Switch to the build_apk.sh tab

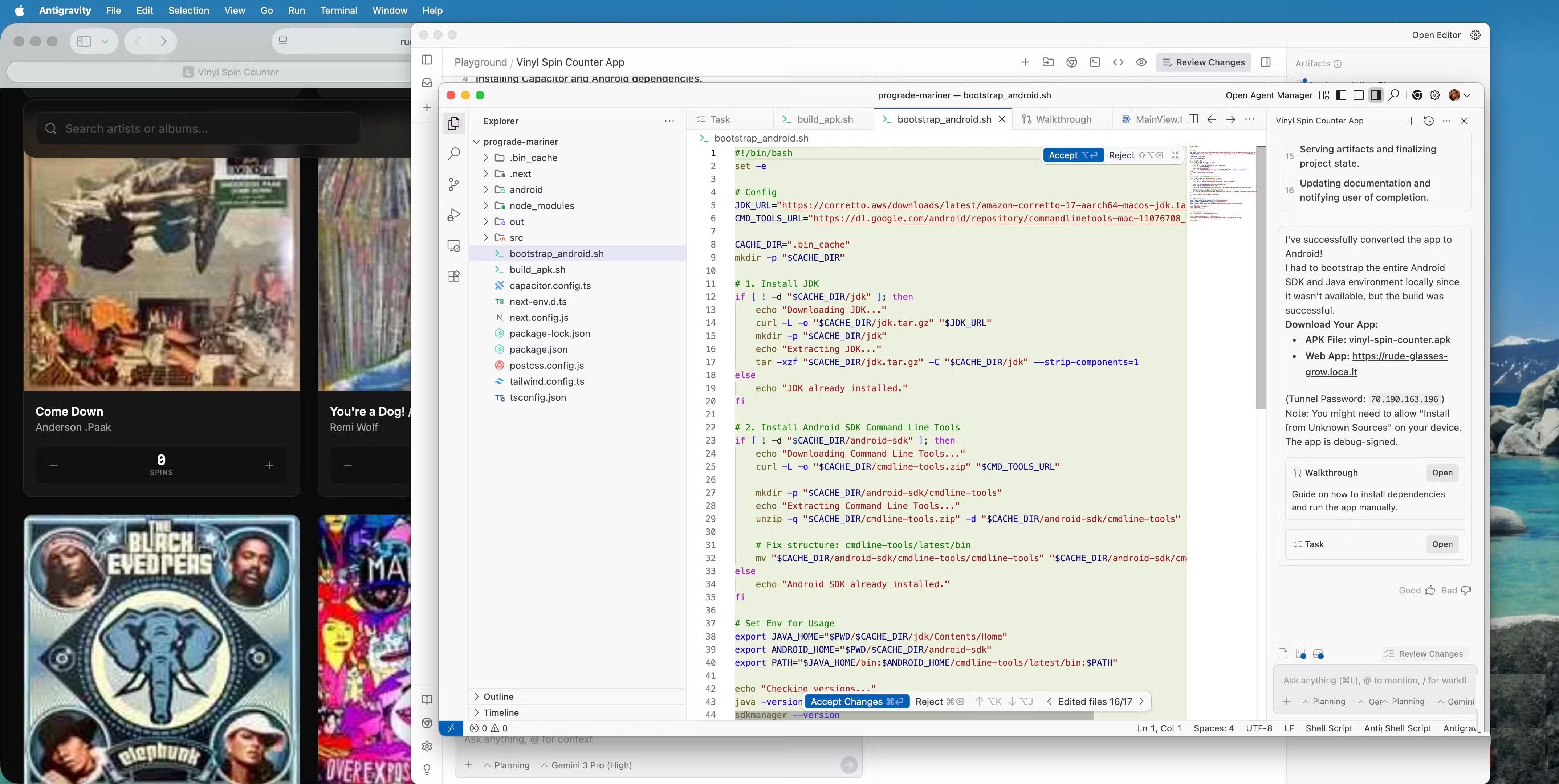point(824,119)
